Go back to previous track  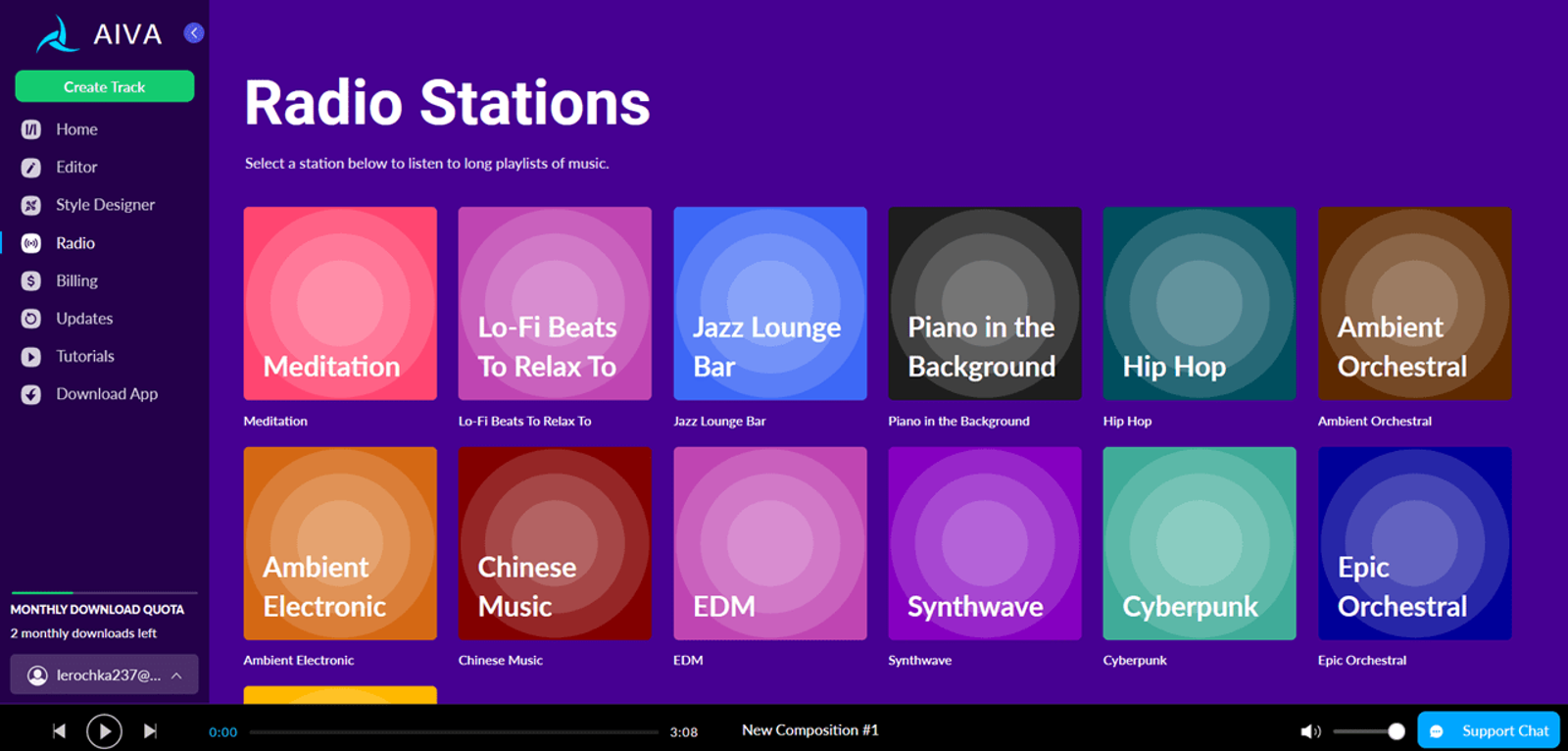(x=59, y=731)
